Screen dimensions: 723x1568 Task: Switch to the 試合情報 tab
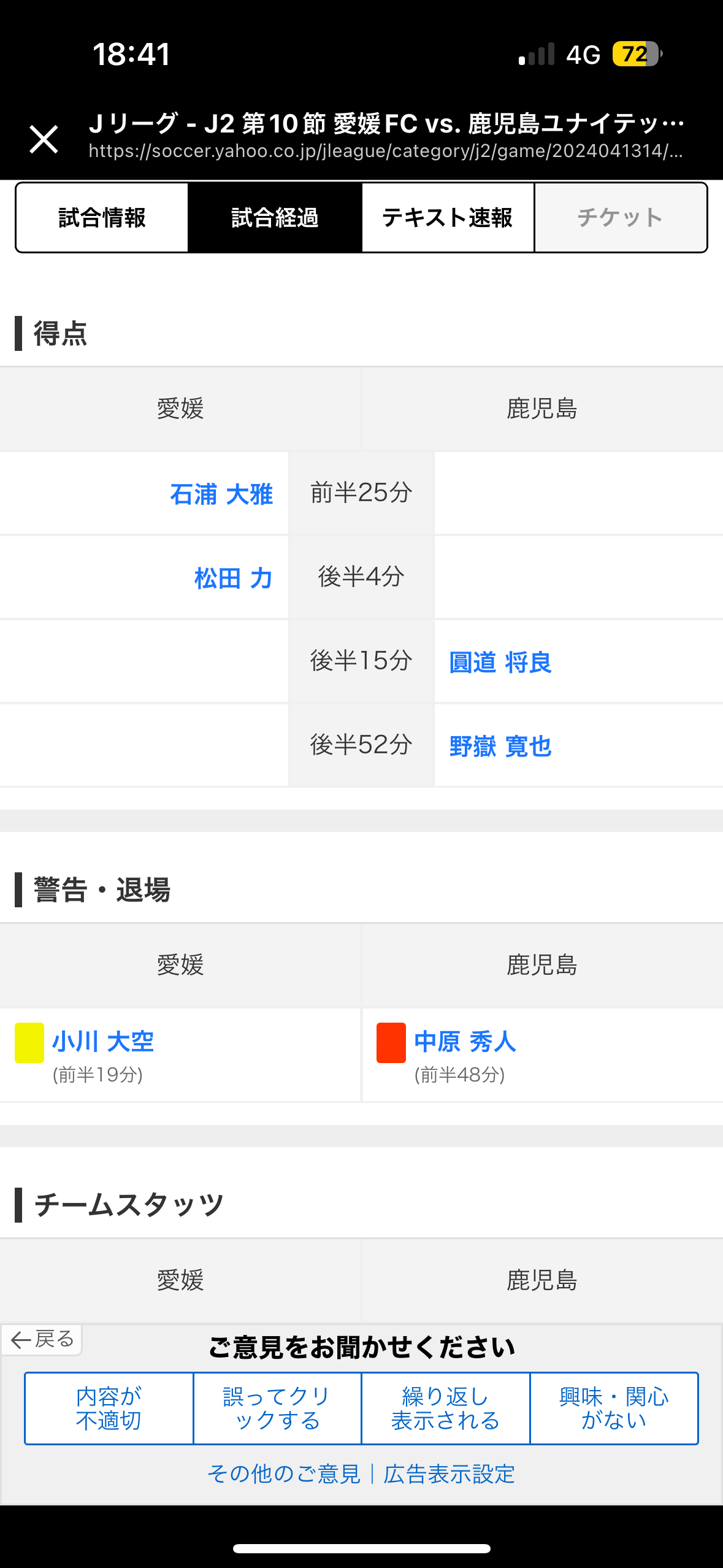[x=102, y=218]
